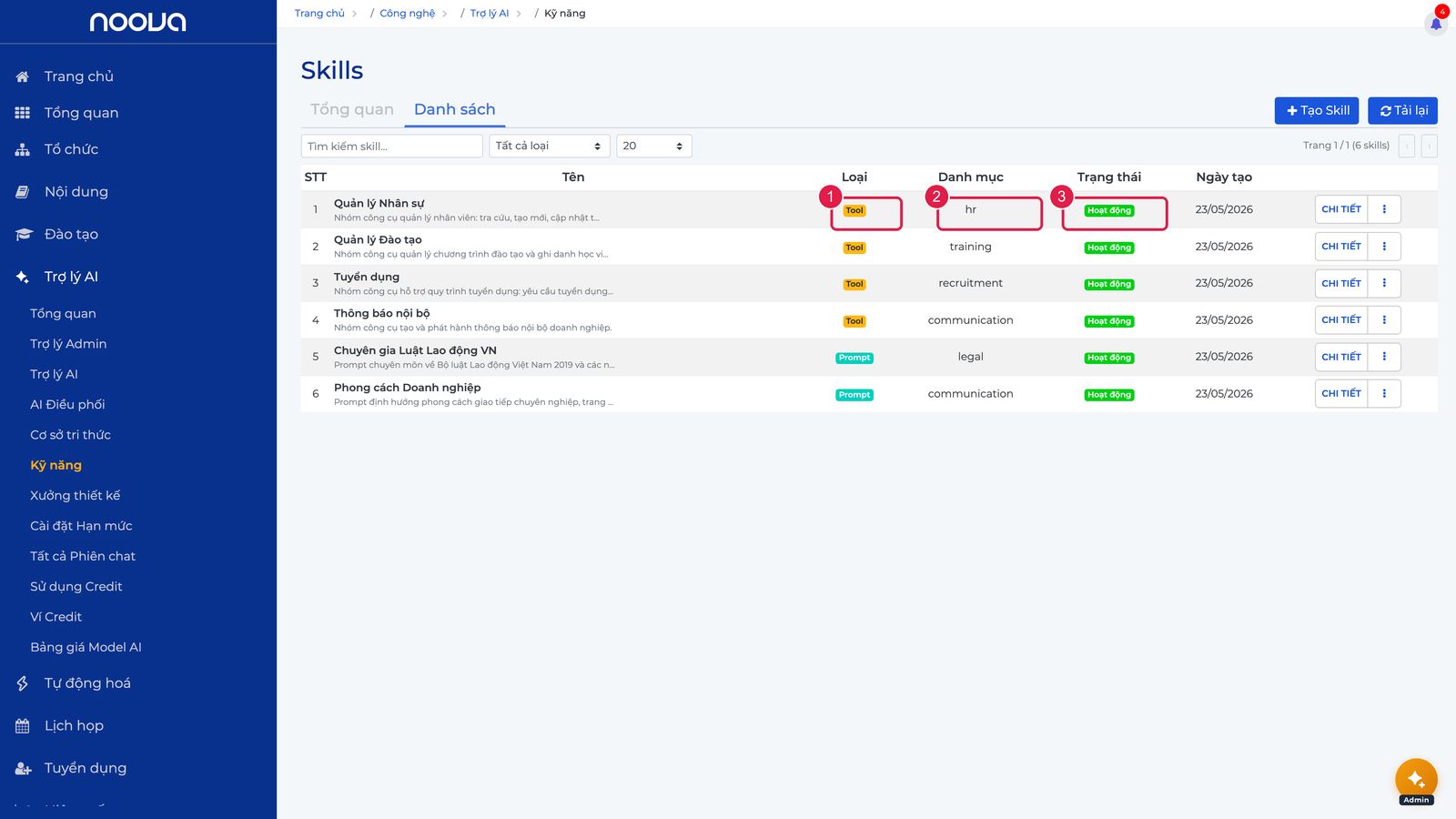Click the Đào tạo graduation cap icon
The height and width of the screenshot is (819, 1456).
[x=24, y=235]
